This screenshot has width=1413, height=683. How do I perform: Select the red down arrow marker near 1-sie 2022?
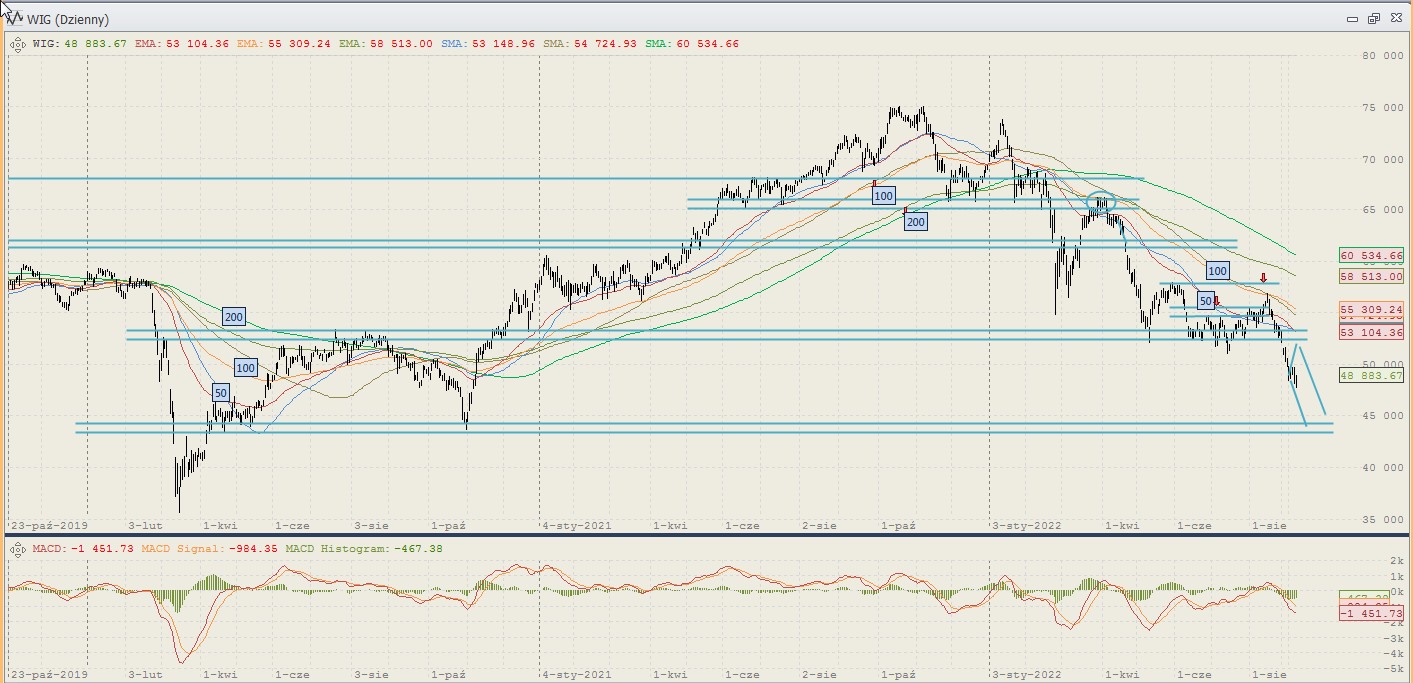point(1263,278)
